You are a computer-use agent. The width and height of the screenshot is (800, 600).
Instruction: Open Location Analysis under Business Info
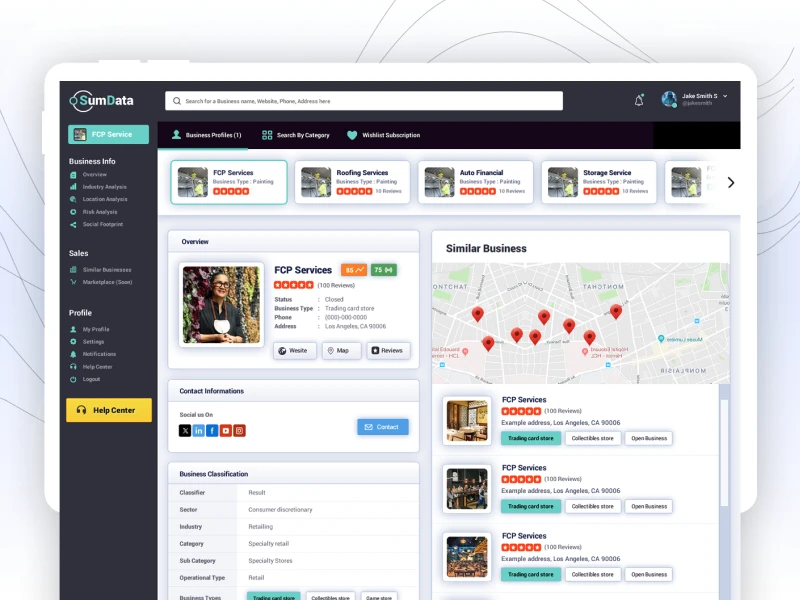[104, 199]
